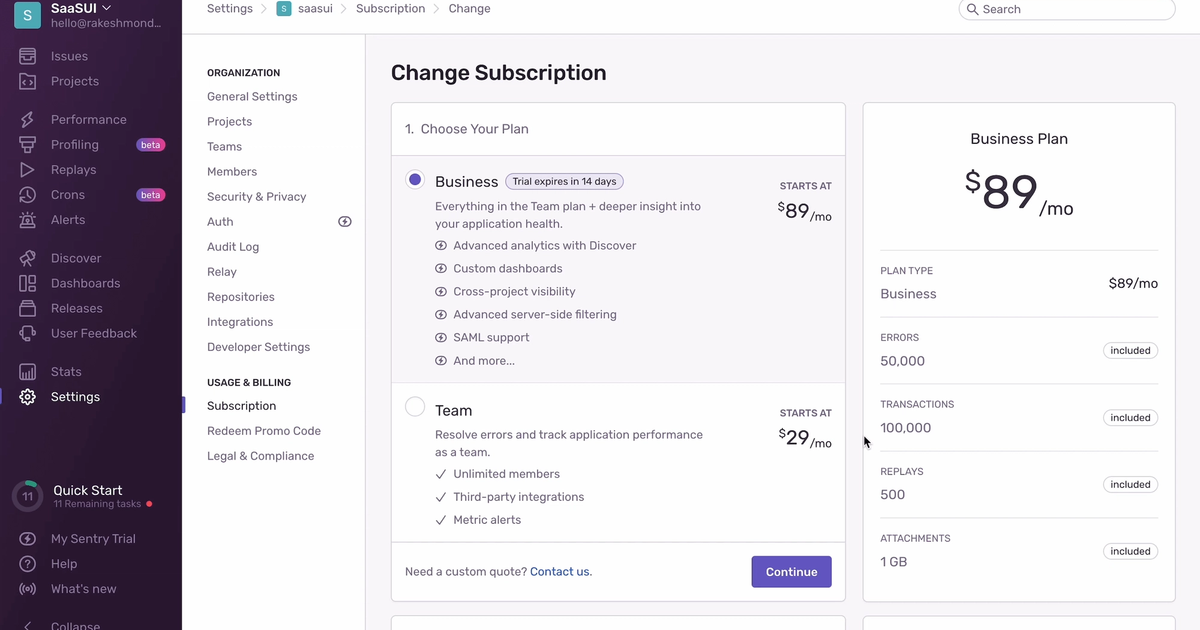Click the Errors included tag
1200x630 pixels.
tap(1130, 351)
